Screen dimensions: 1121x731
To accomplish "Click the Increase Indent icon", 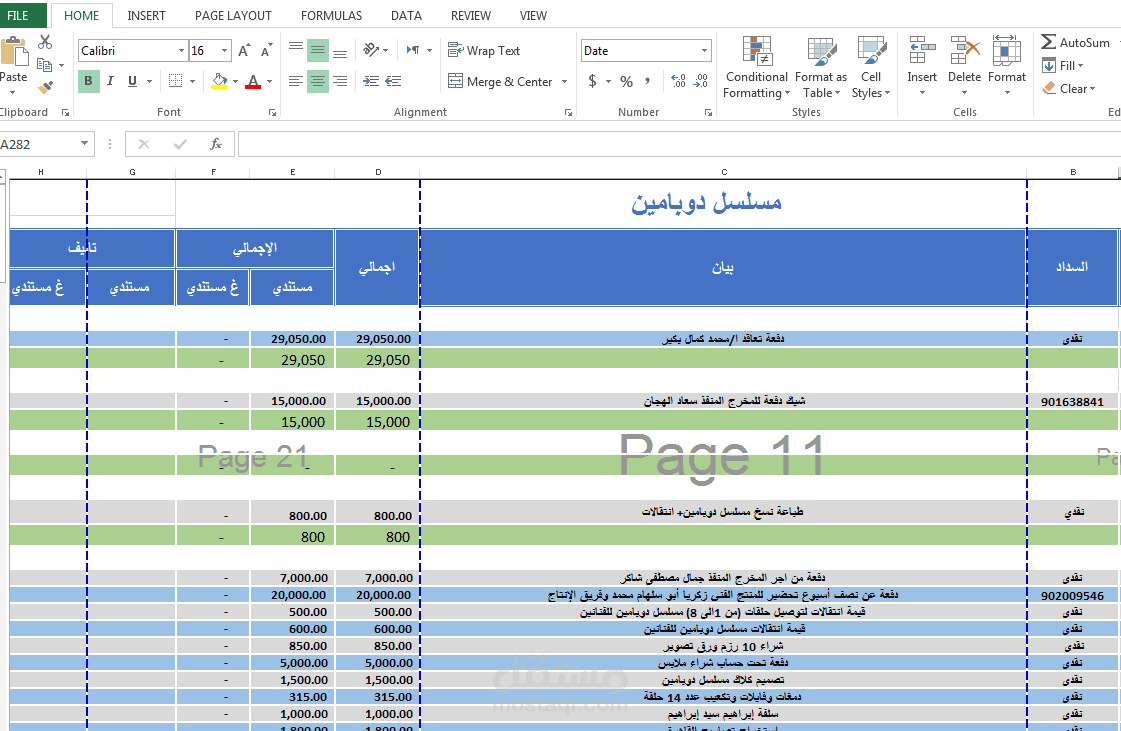I will 393,81.
